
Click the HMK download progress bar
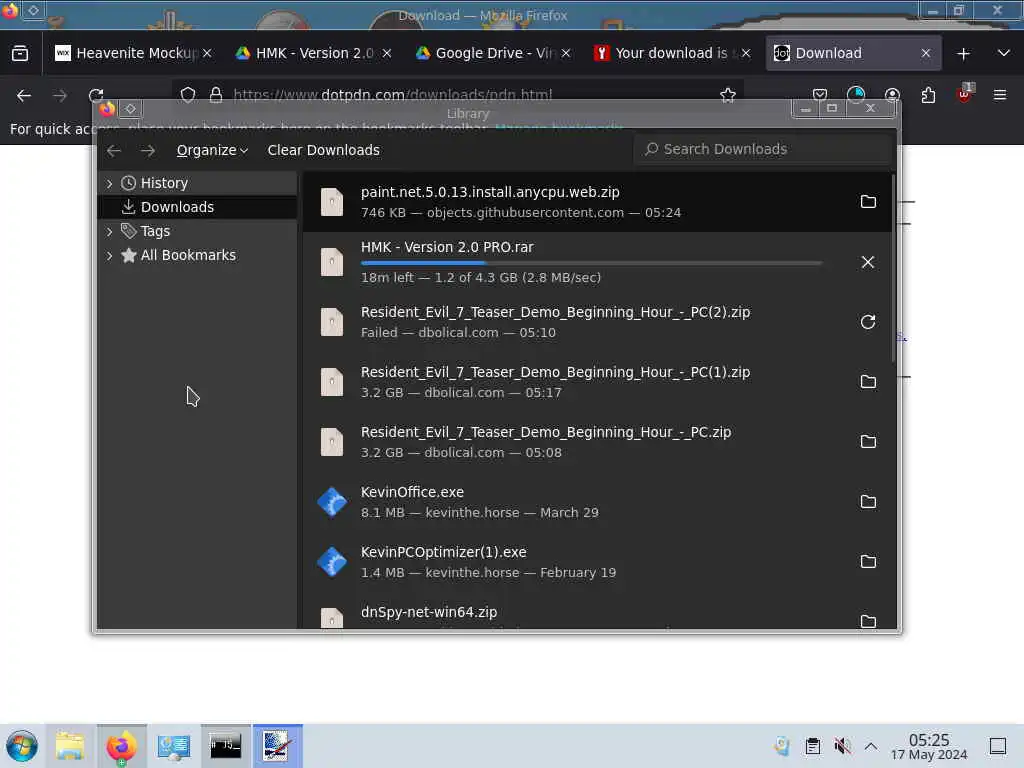pyautogui.click(x=591, y=263)
